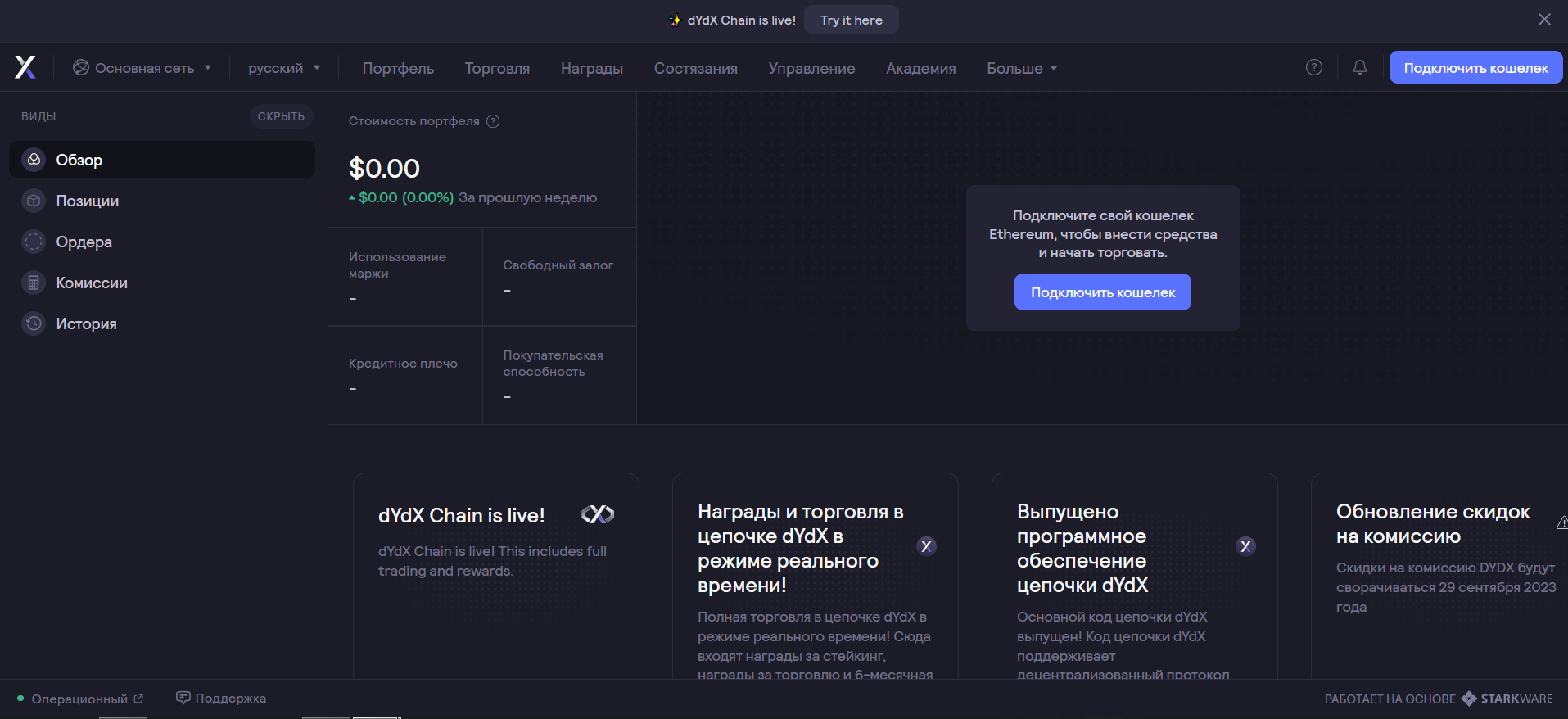This screenshot has width=1568, height=719.
Task: Open Позиции cube icon in sidebar
Action: tap(34, 201)
